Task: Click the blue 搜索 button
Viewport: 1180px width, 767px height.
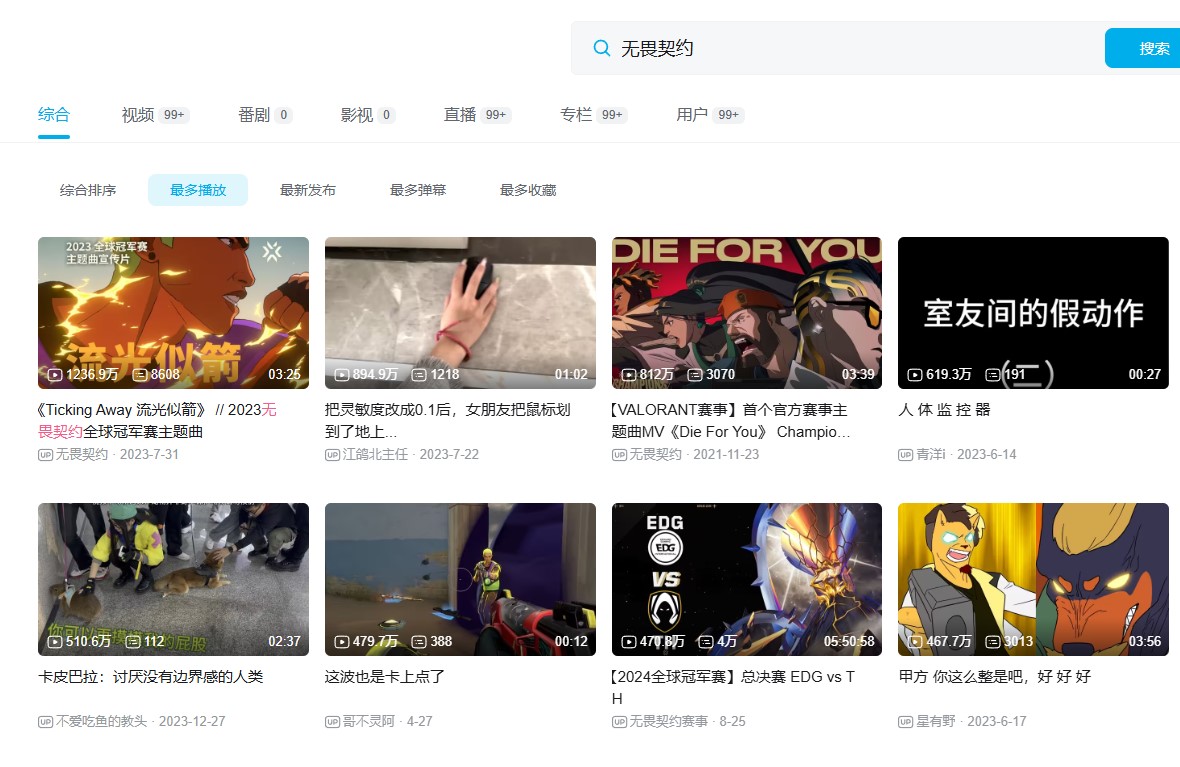Action: (x=1142, y=48)
